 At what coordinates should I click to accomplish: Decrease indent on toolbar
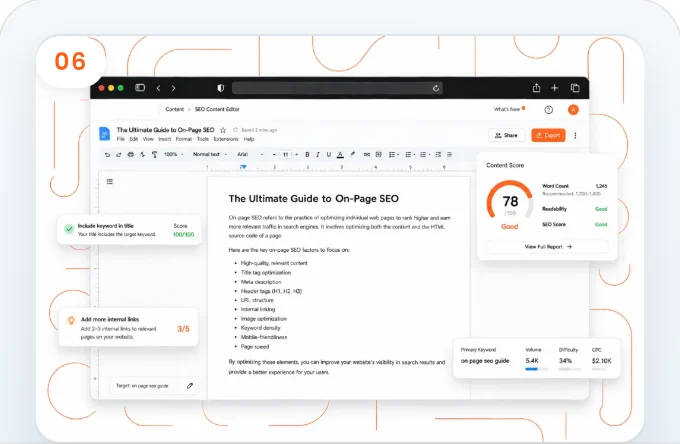click(x=438, y=154)
